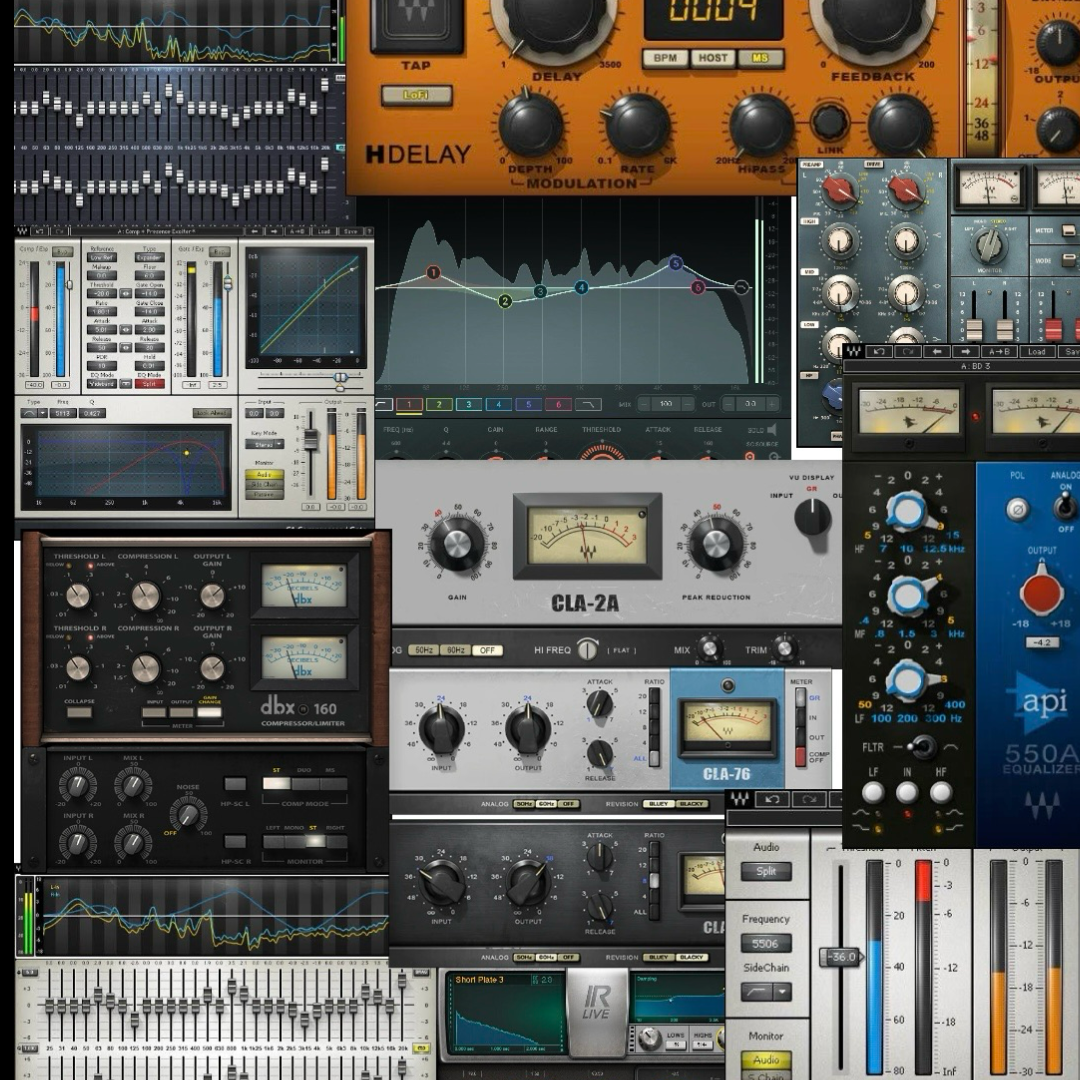1080x1080 pixels.
Task: Click the CLA-2A HI FREQ knob
Action: 587,649
